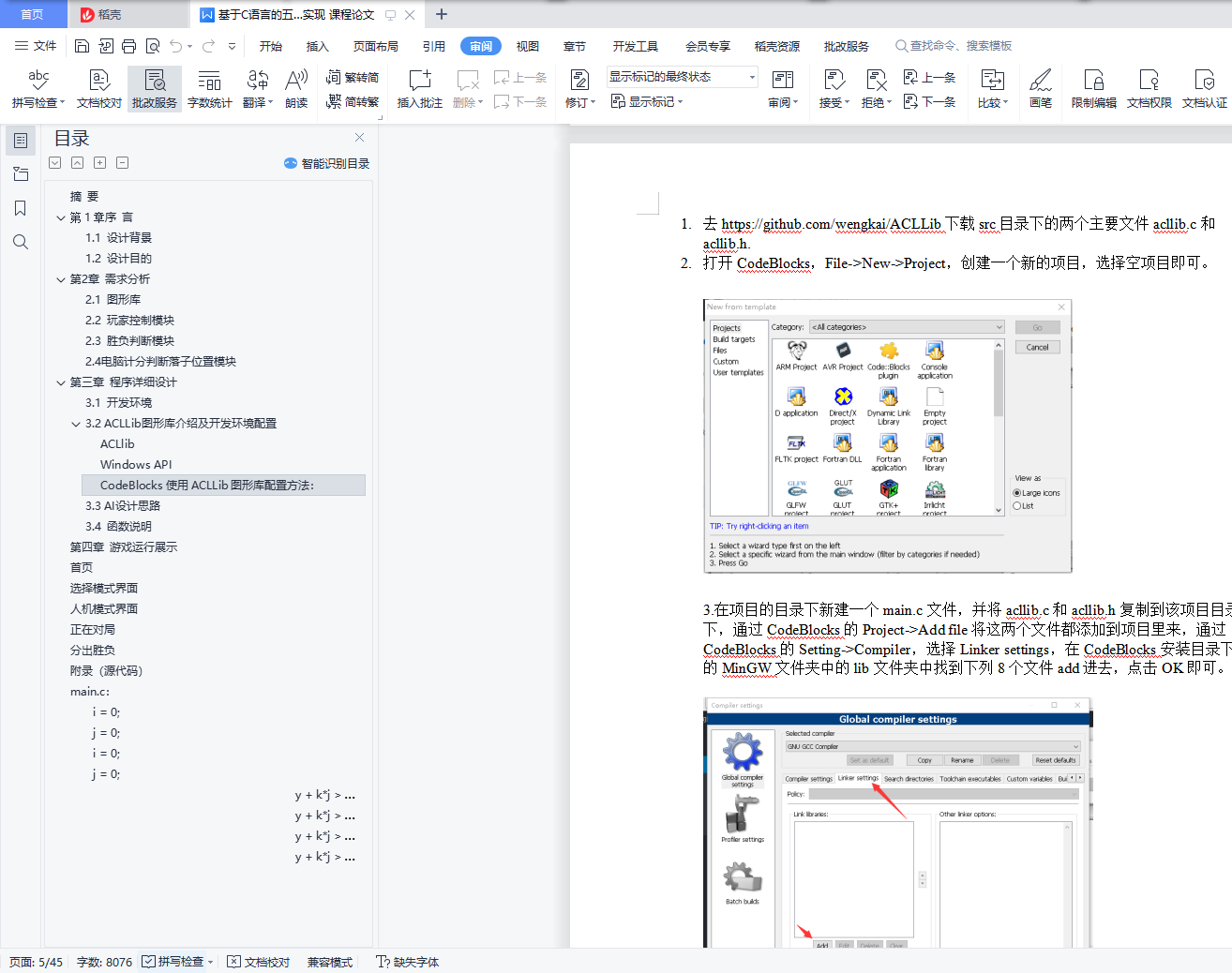Open the GitHub ACLLib hyperlink
The width and height of the screenshot is (1232, 973).
[x=831, y=224]
